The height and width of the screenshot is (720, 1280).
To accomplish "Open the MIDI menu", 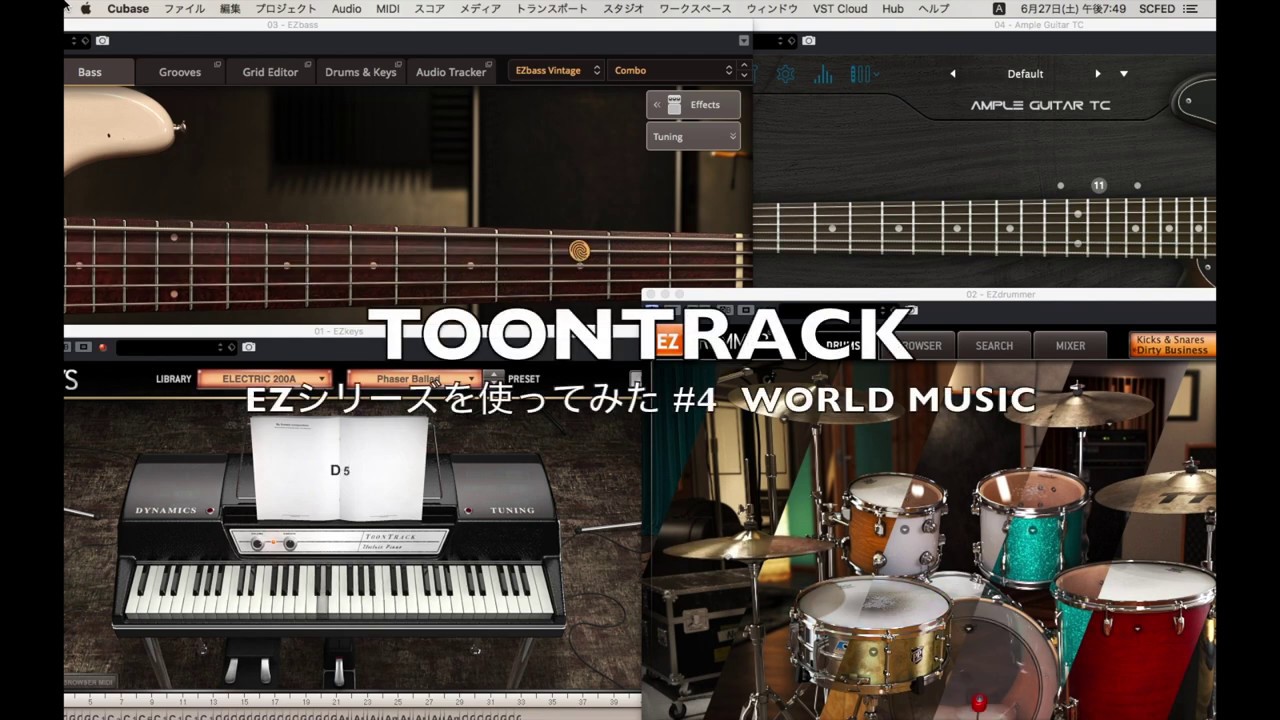I will click(388, 9).
